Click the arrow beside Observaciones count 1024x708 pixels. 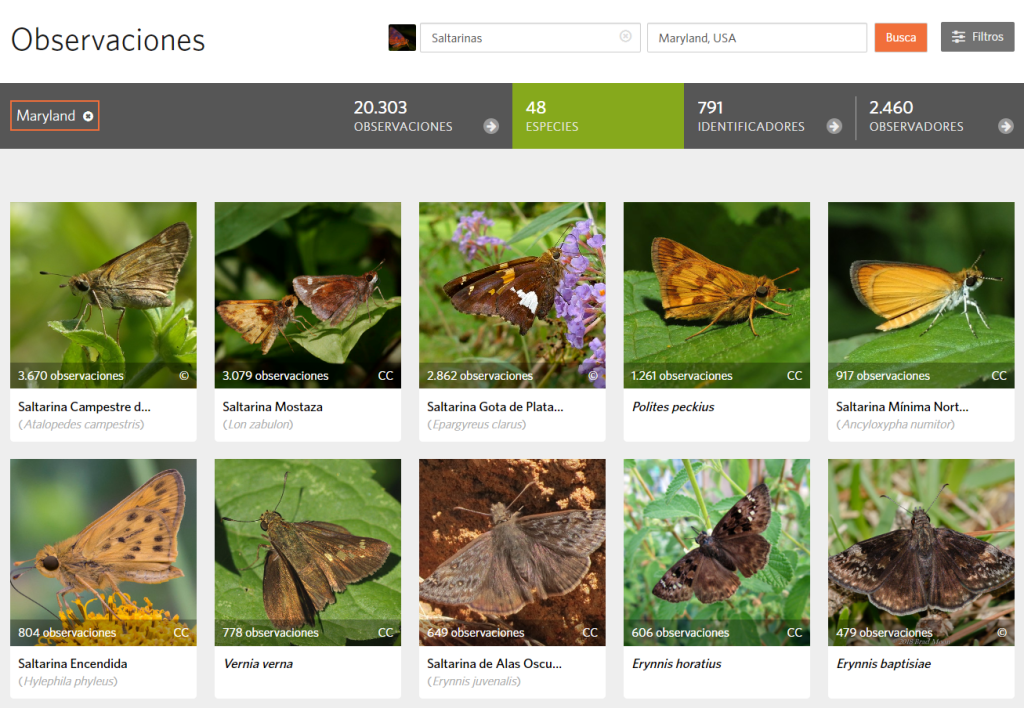[x=491, y=126]
